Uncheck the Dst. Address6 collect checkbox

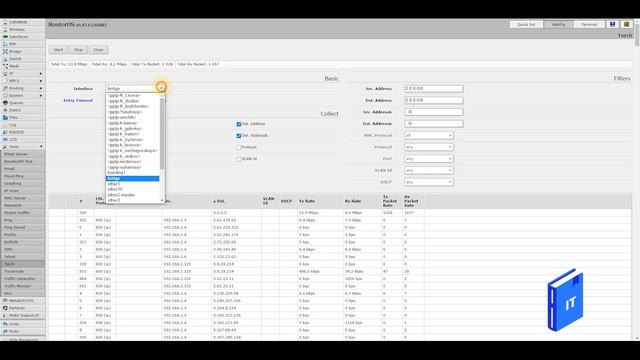click(239, 136)
